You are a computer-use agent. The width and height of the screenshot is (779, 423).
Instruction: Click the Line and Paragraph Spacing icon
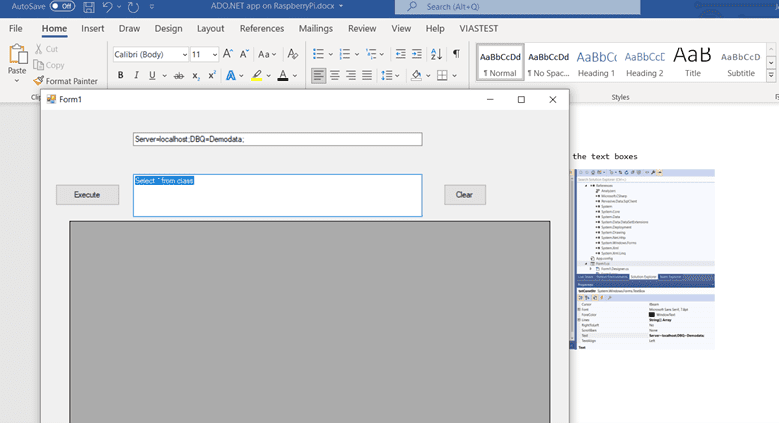[x=387, y=76]
